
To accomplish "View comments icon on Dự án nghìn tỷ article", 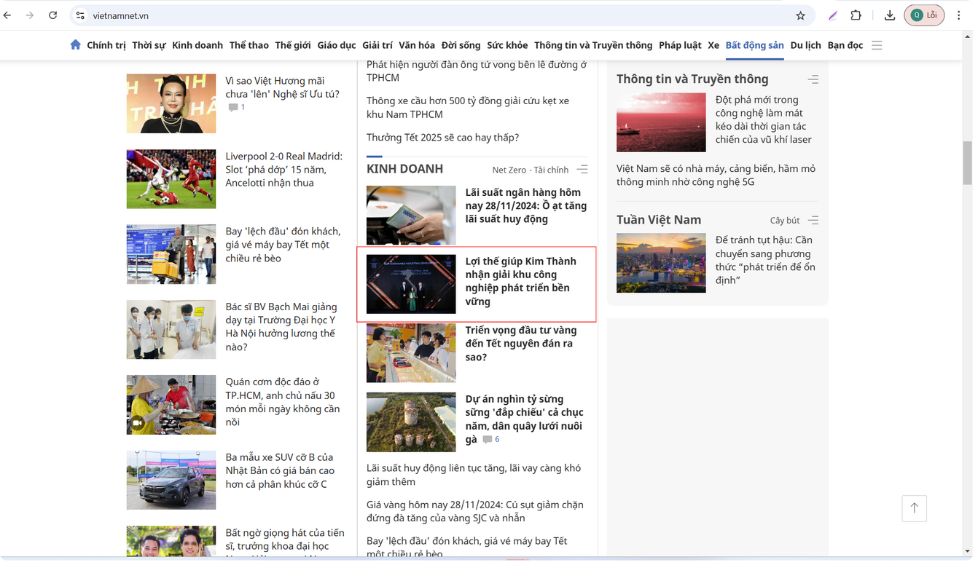I will [488, 440].
